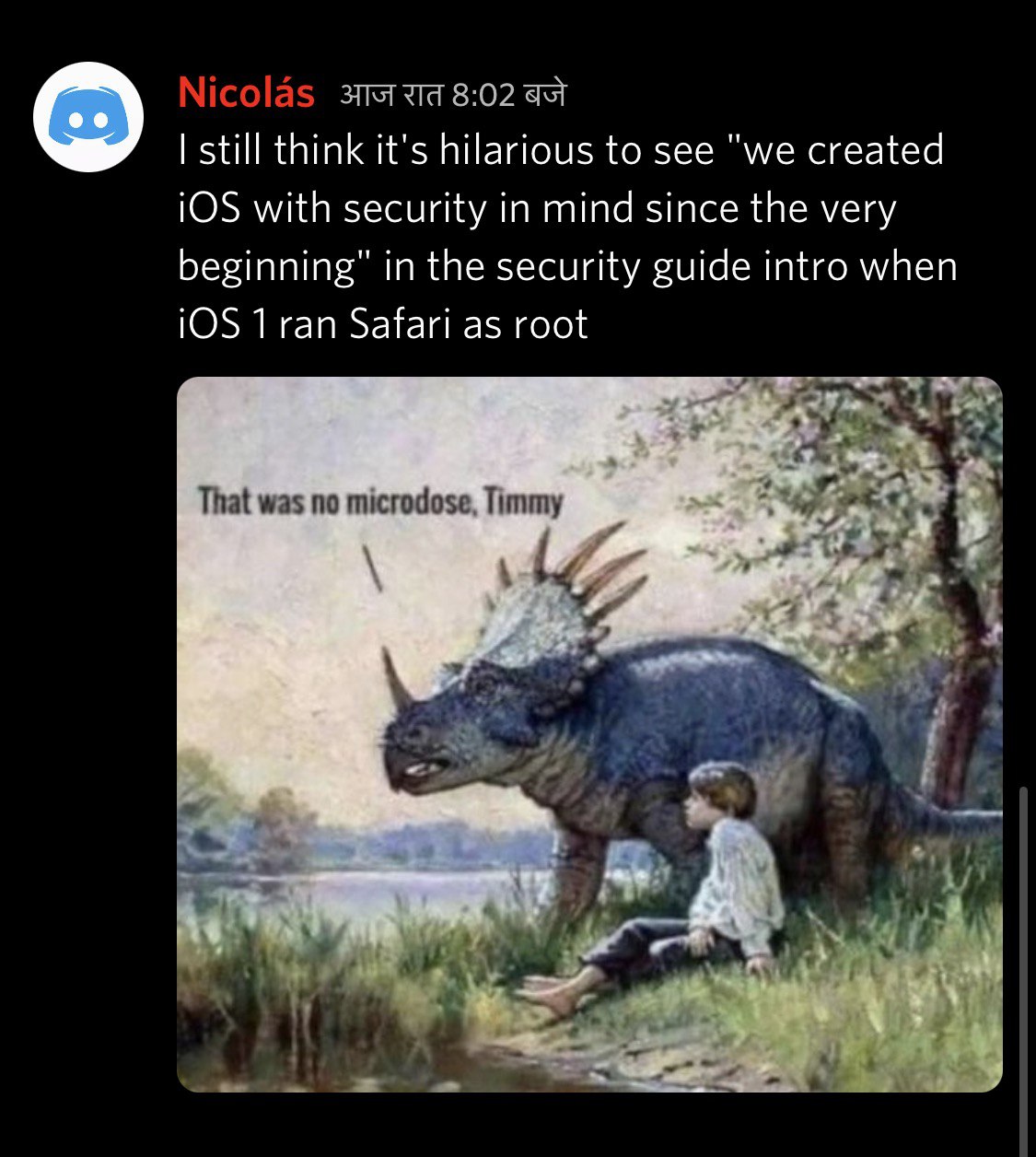1036x1157 pixels.
Task: Click the message timestamp showing 8:02
Action: pyautogui.click(x=453, y=95)
